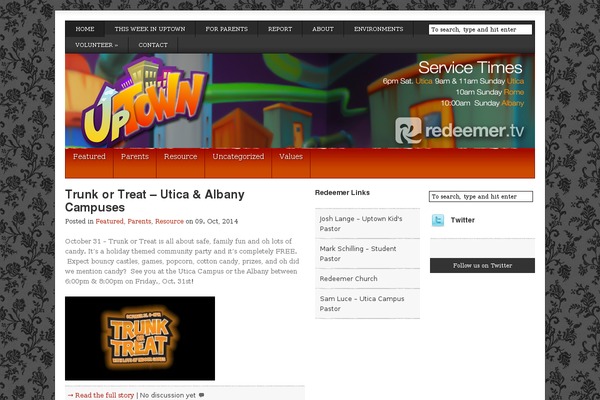Select the Featured category tab
The height and width of the screenshot is (400, 600).
89,163
